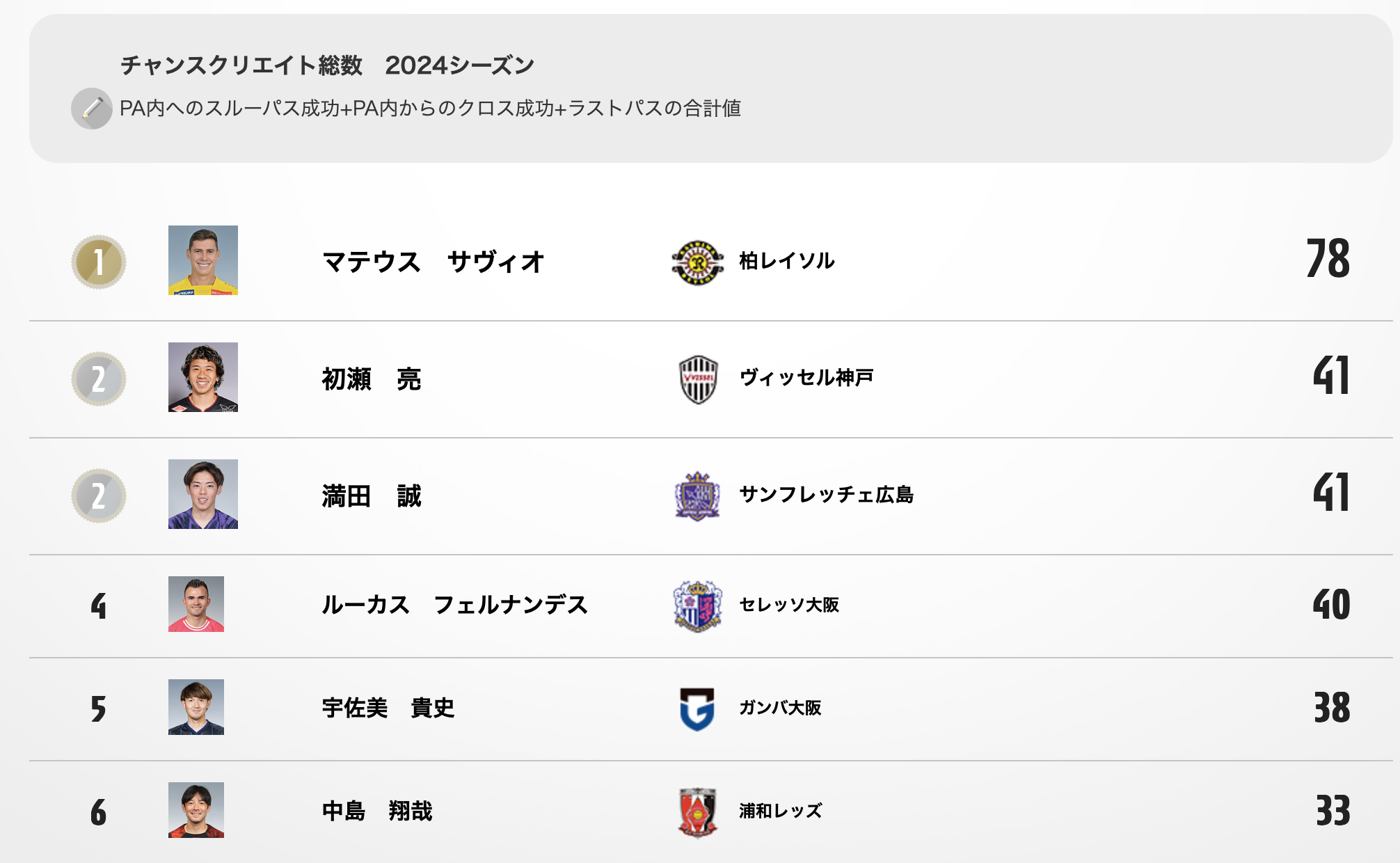Click the Urawa Reds club crest
1400x863 pixels.
[697, 811]
